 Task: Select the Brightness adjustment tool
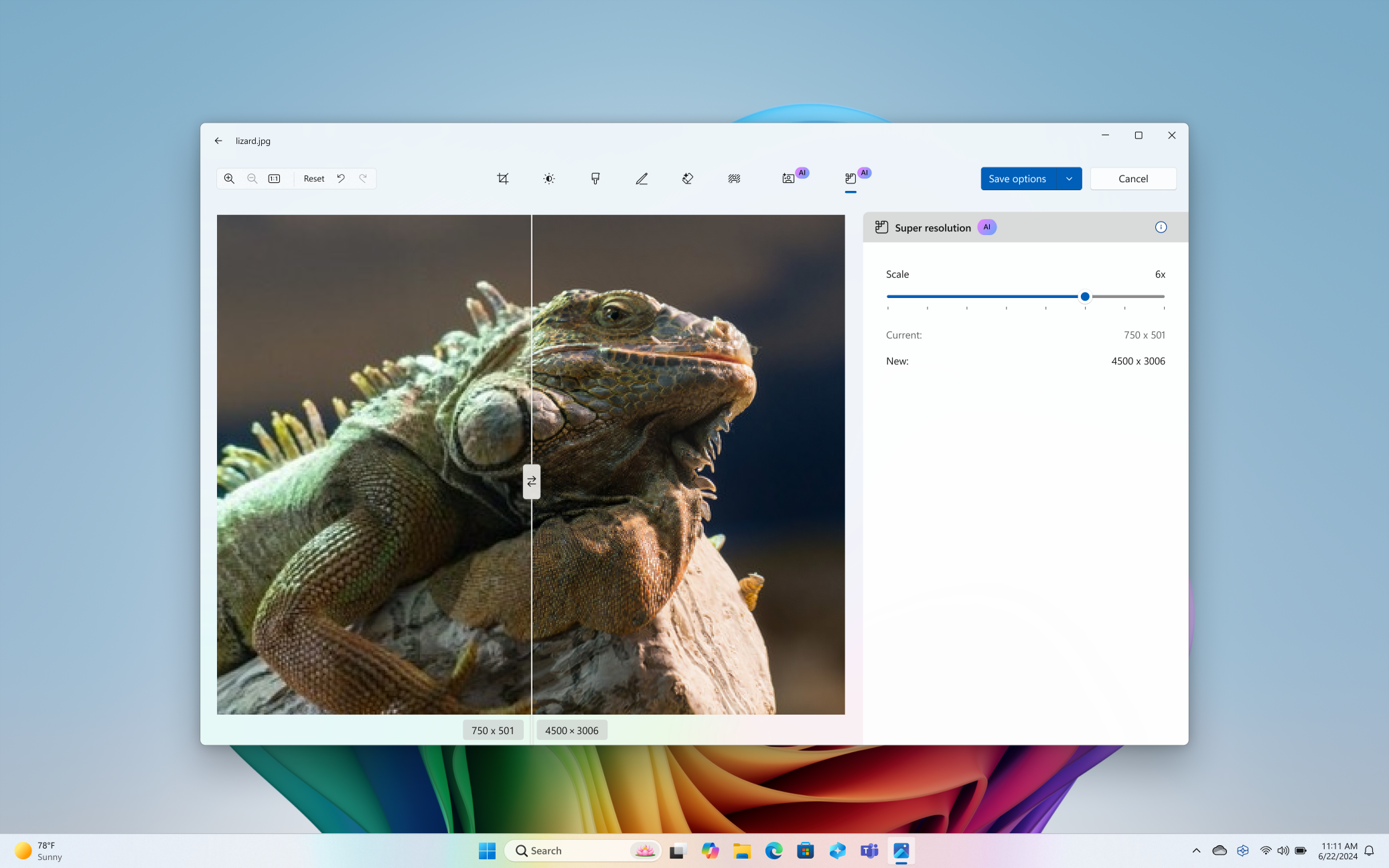[x=548, y=178]
